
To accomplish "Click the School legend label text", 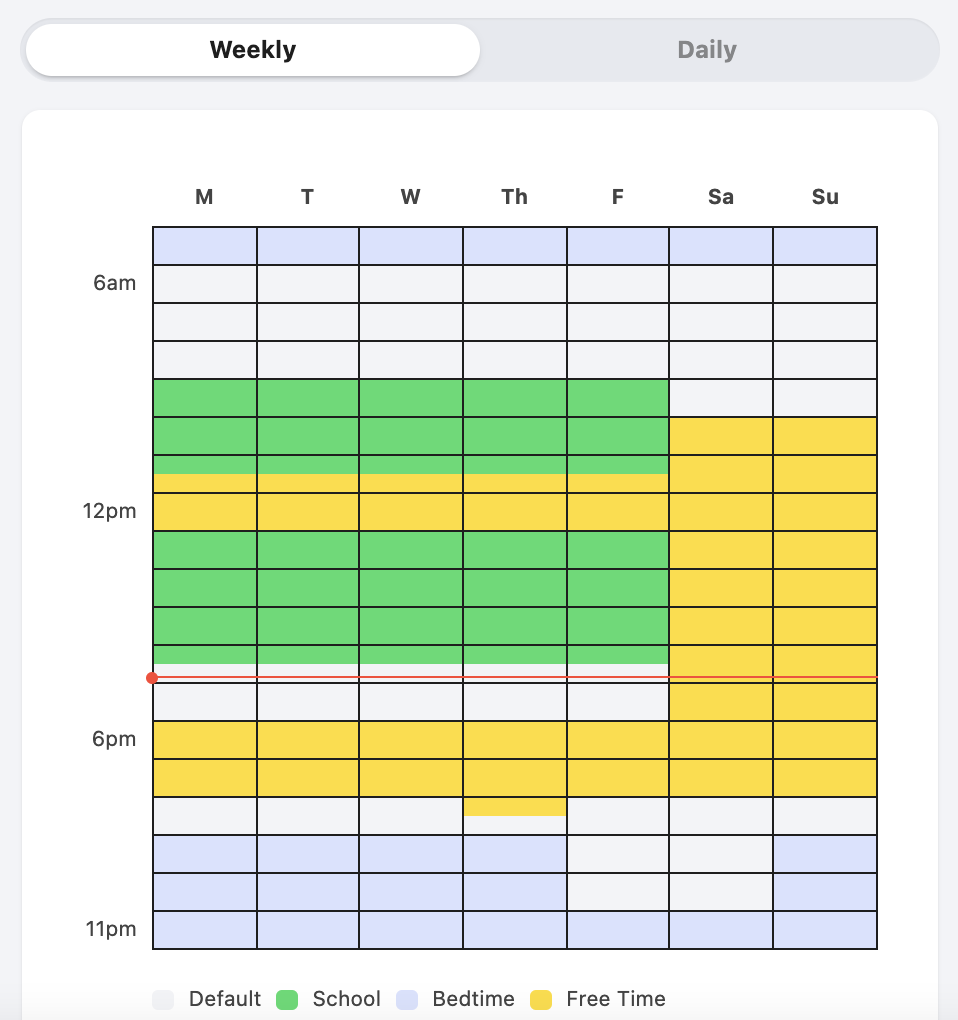I will (x=347, y=998).
